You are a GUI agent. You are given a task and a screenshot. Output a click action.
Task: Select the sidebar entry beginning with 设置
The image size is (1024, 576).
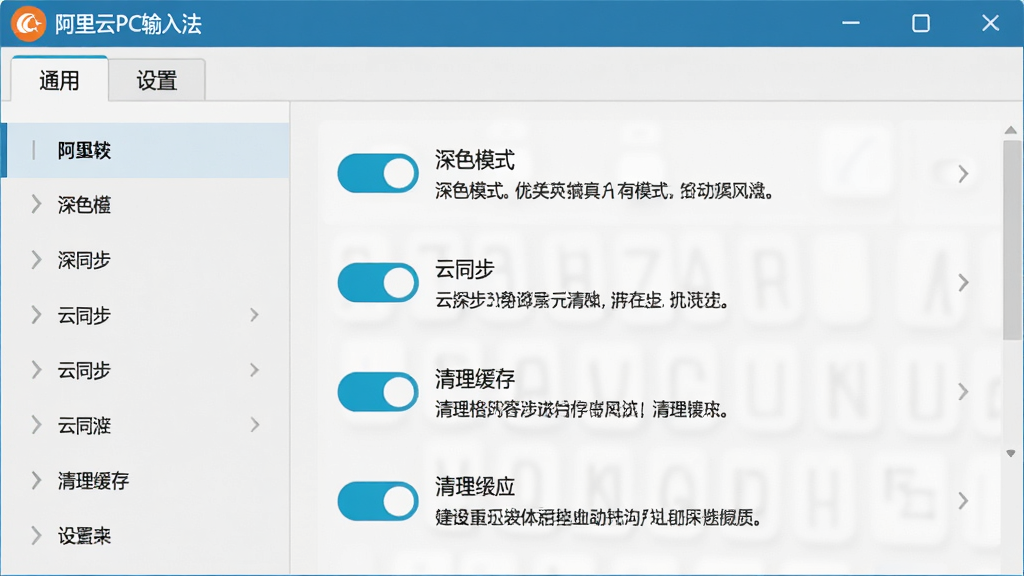coord(84,536)
